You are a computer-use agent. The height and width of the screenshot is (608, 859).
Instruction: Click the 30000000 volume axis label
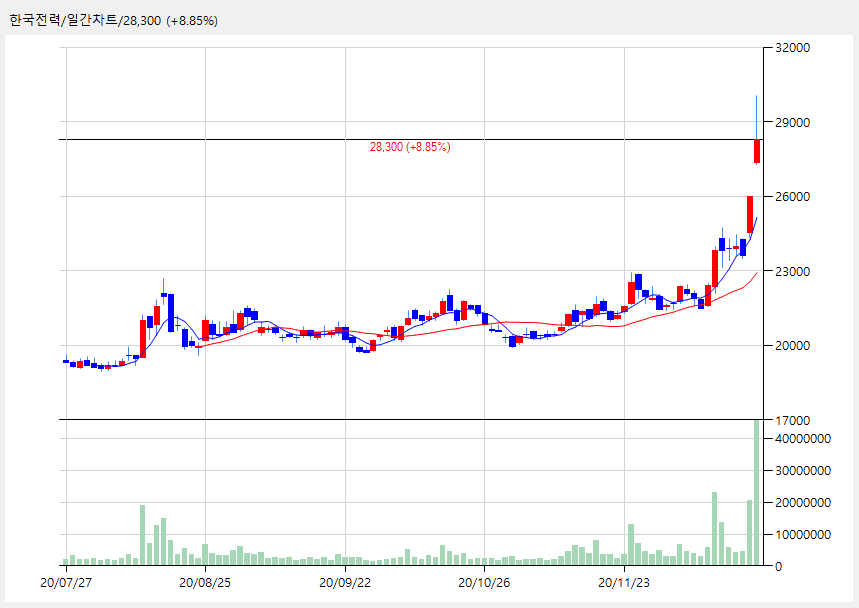(803, 471)
